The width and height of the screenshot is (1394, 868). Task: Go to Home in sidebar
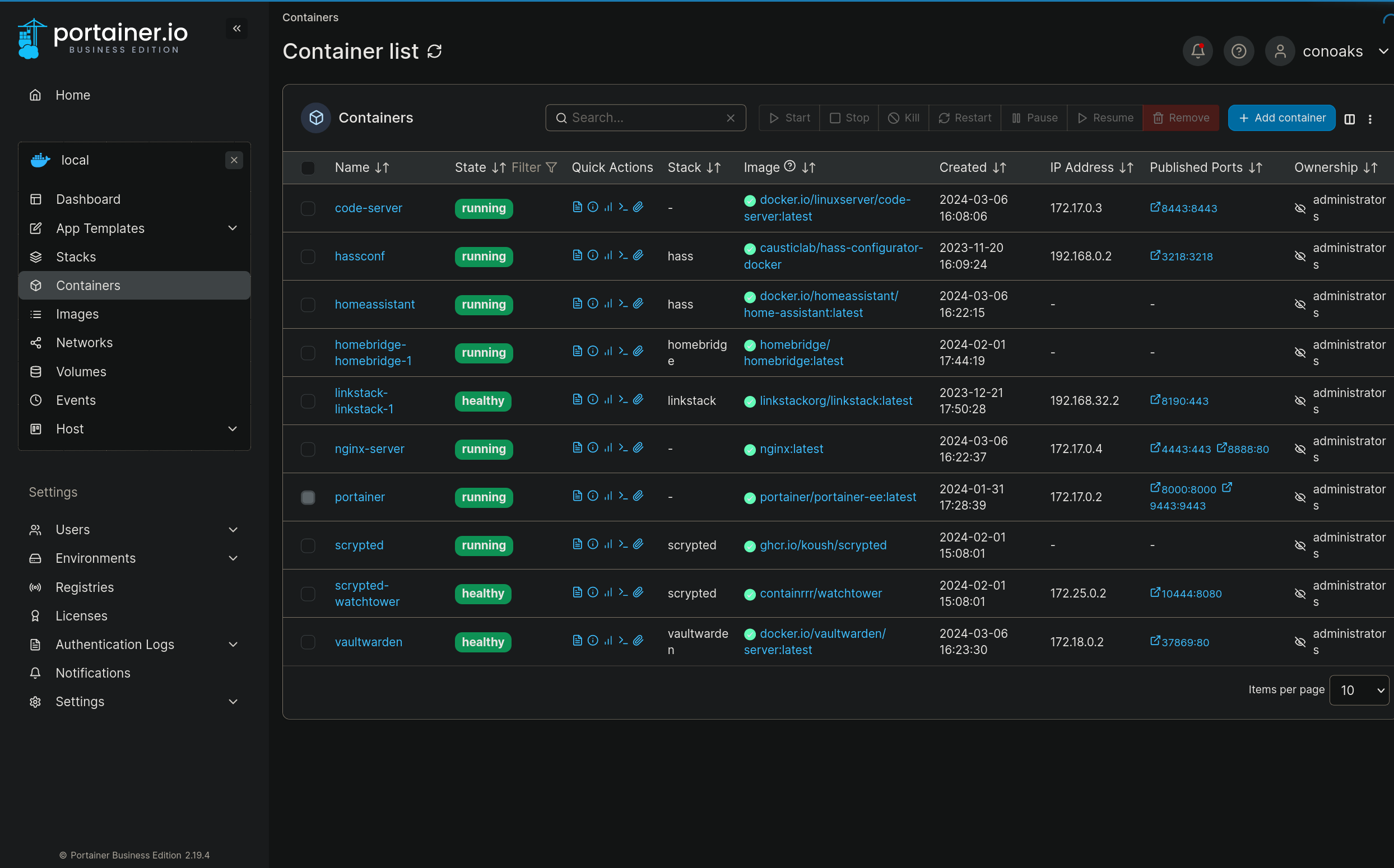point(73,95)
